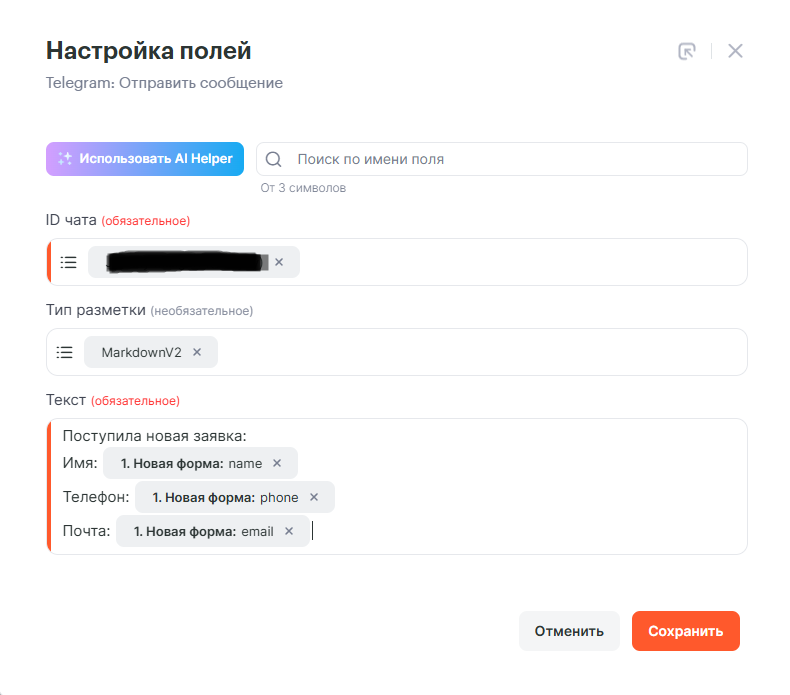Click the Новая форма name chip
This screenshot has height=695, width=790.
[190, 463]
